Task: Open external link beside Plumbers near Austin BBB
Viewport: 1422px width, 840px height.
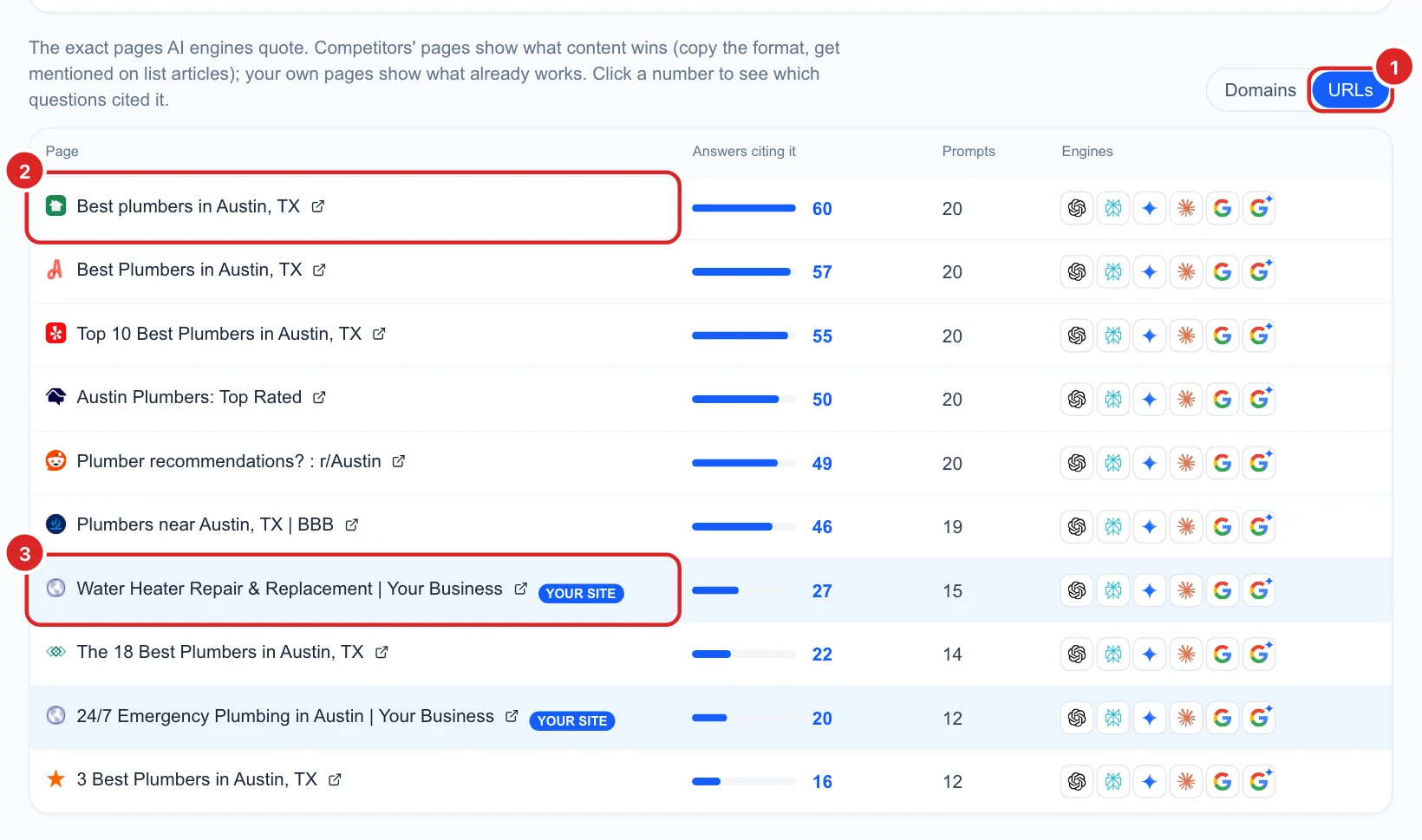Action: click(x=351, y=524)
